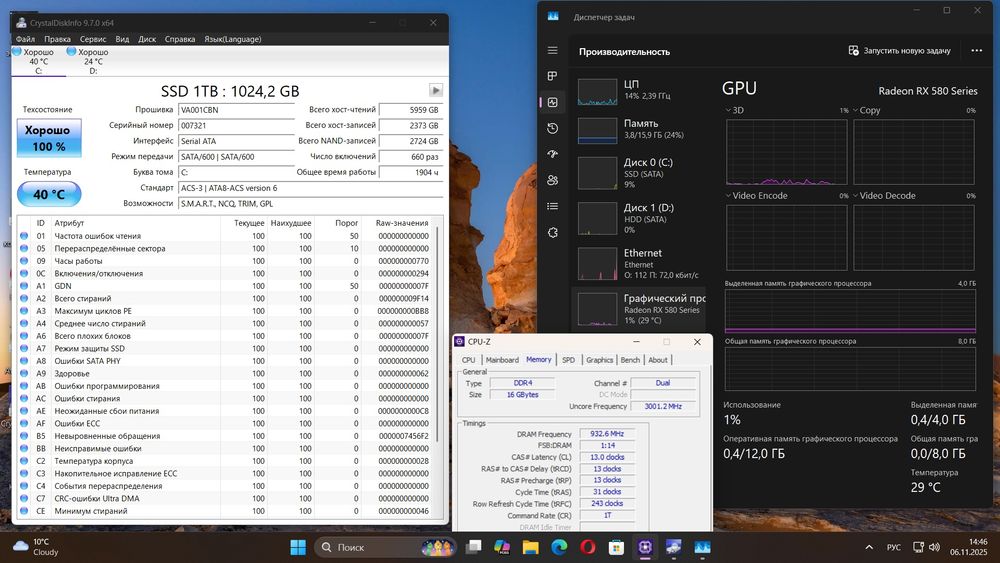Switch to the Graphics tab in CPU-Z

click(x=599, y=360)
